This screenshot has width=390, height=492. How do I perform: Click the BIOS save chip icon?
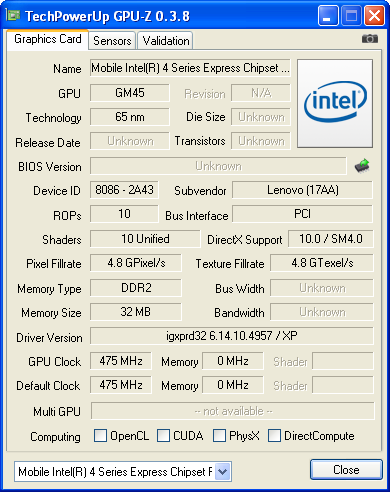coord(362,165)
